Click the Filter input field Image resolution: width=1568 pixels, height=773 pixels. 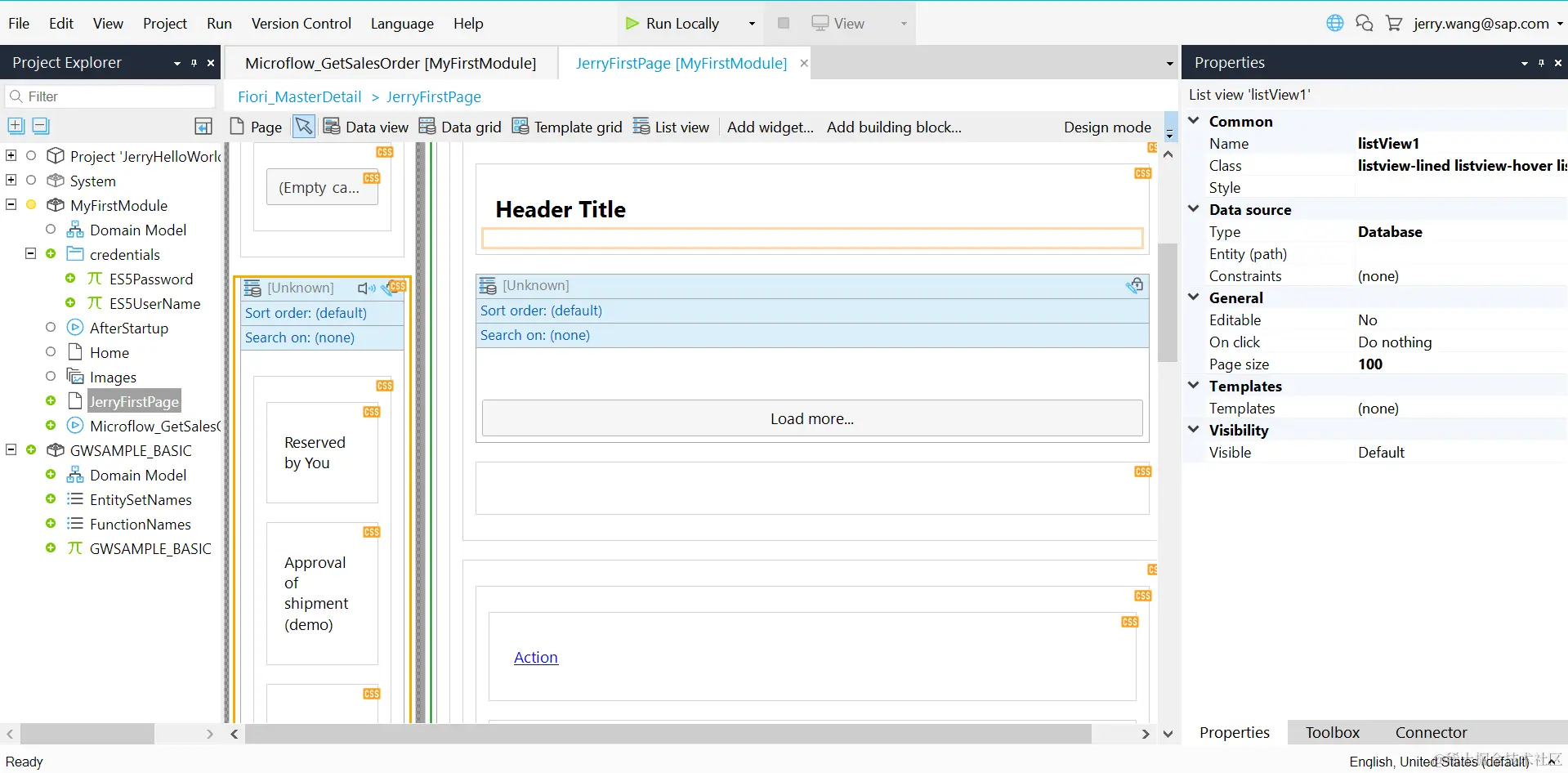(110, 96)
